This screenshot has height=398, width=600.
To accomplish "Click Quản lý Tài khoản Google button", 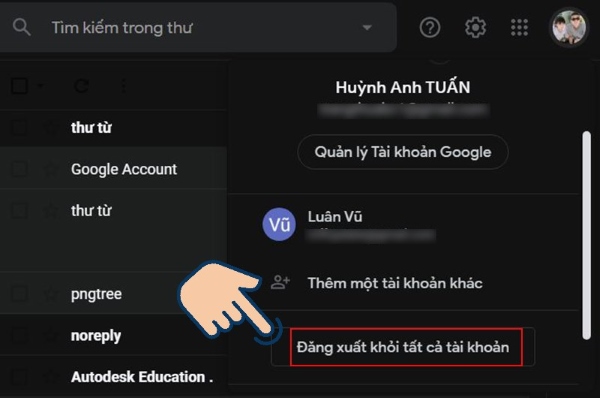I will coord(403,152).
